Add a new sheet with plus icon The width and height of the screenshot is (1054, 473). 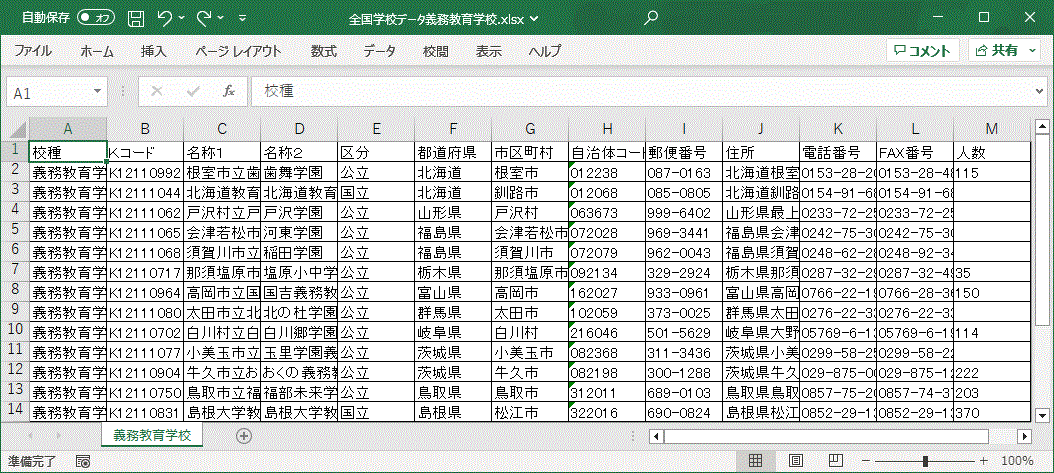click(244, 436)
